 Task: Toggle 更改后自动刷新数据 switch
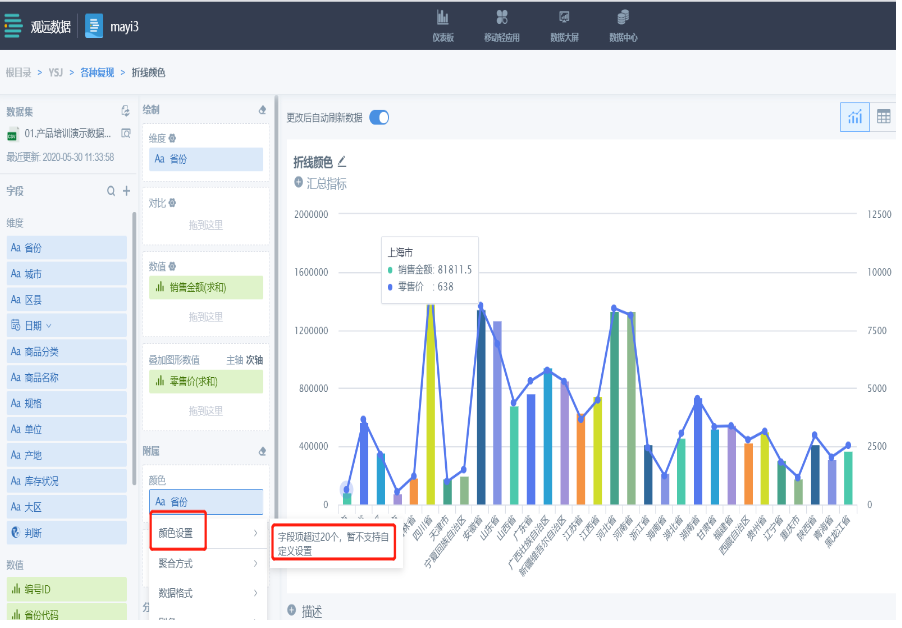pyautogui.click(x=379, y=117)
